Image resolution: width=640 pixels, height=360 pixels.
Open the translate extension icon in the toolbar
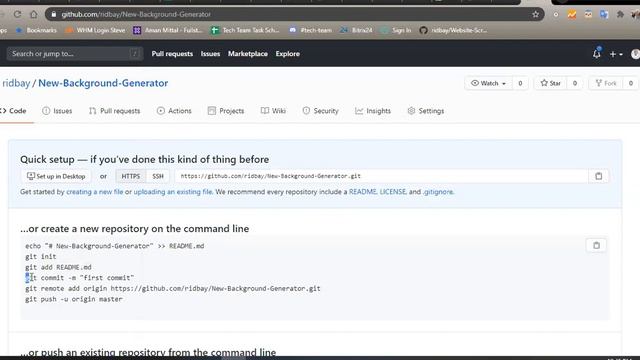coord(604,14)
